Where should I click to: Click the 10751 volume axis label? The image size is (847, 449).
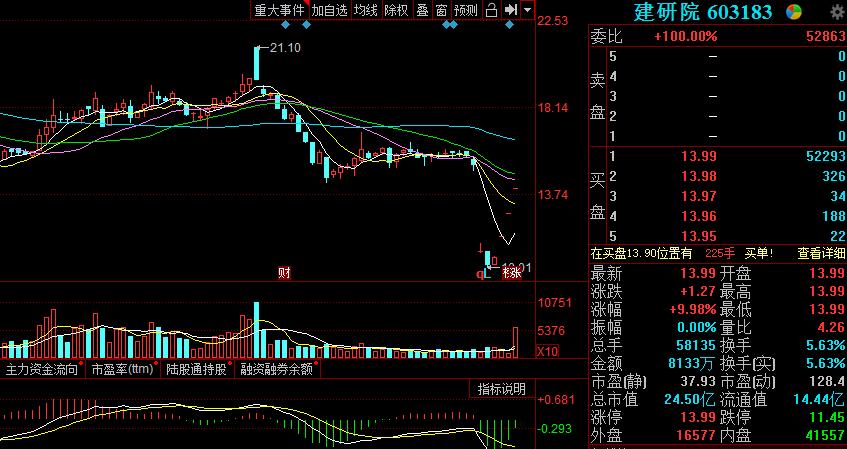click(554, 303)
